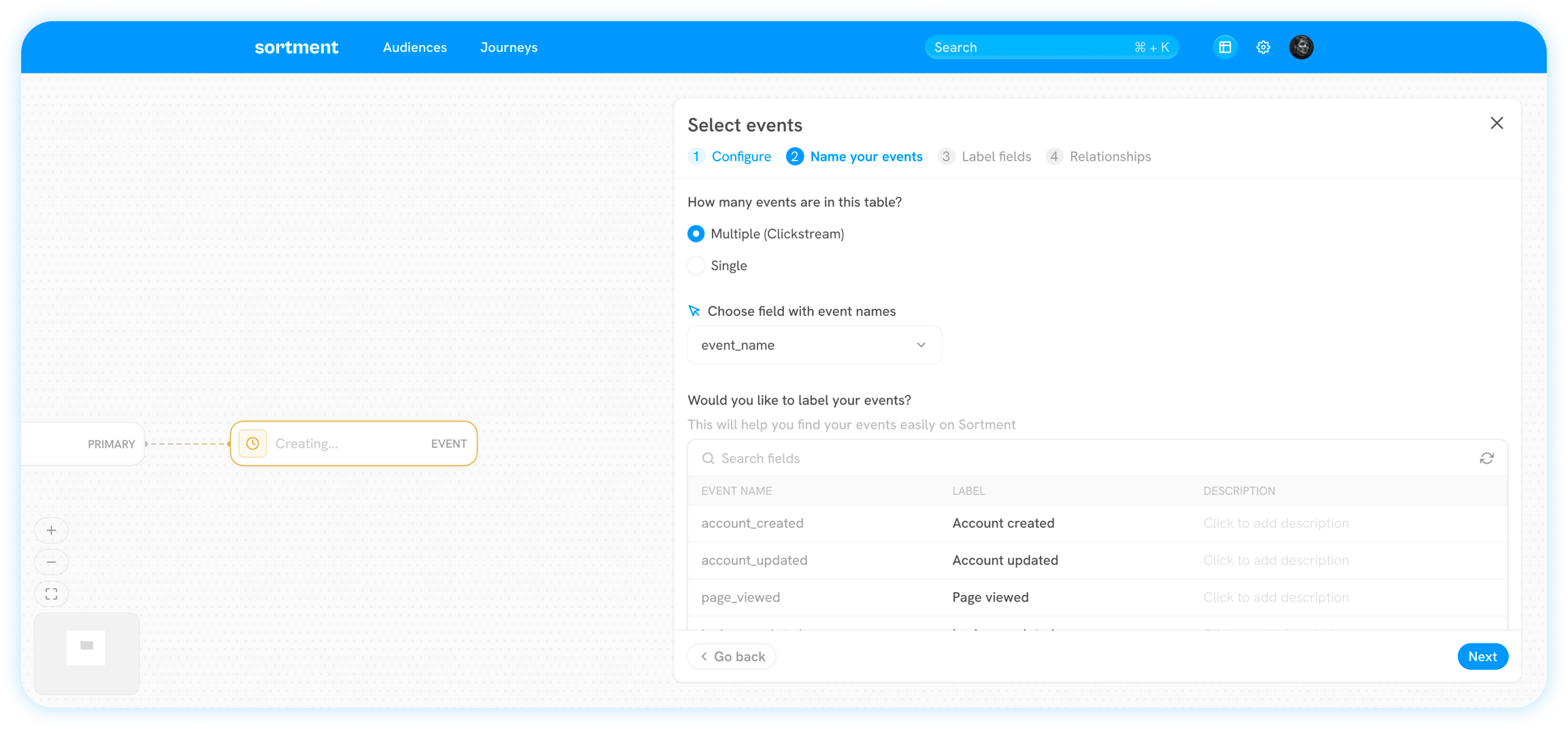Click the Search fields input
Image resolution: width=1568 pixels, height=729 pixels.
pyautogui.click(x=1089, y=459)
